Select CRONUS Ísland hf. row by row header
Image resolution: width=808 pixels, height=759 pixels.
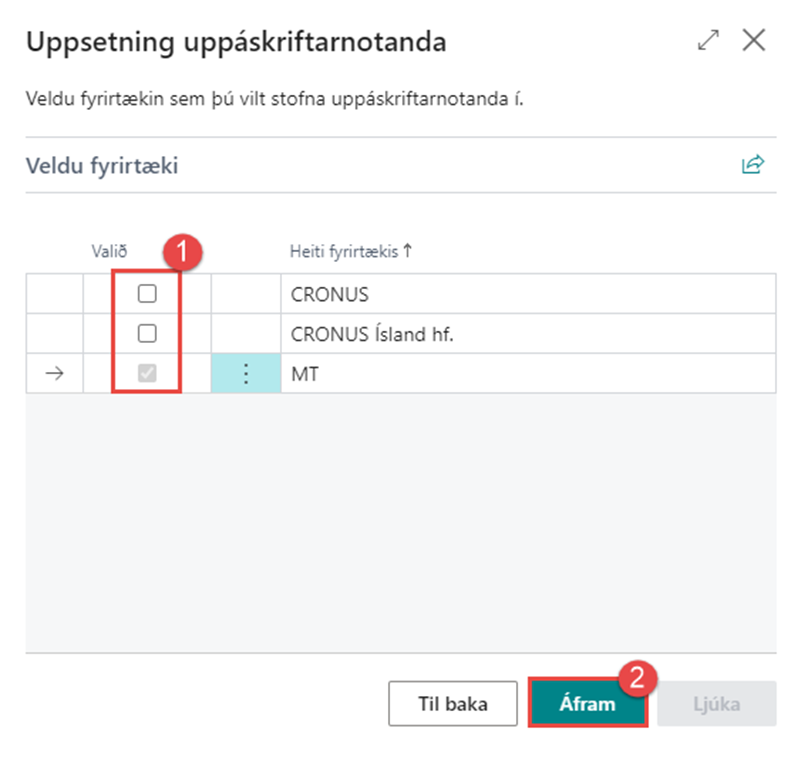[55, 334]
